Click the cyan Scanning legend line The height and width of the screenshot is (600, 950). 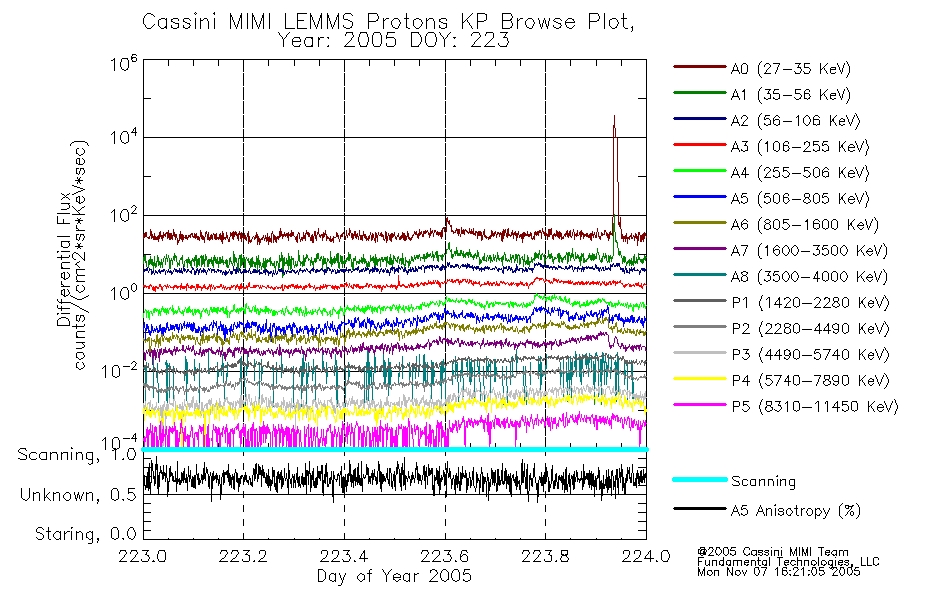pyautogui.click(x=700, y=479)
